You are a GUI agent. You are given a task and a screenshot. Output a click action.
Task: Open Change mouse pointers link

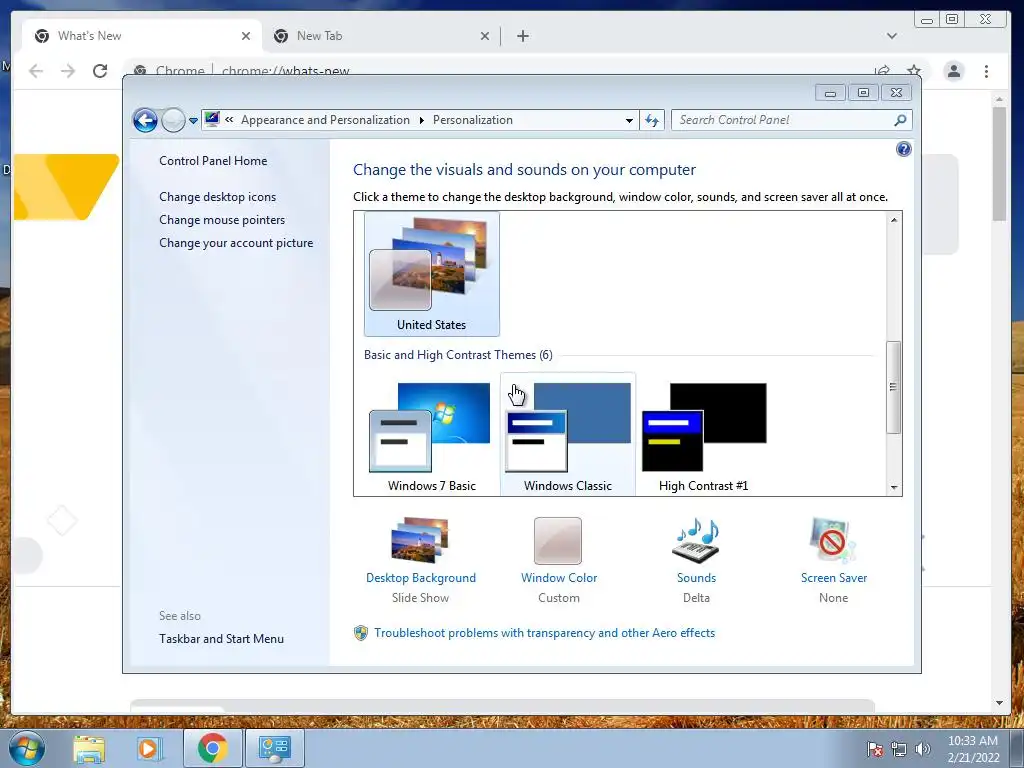[x=222, y=219]
